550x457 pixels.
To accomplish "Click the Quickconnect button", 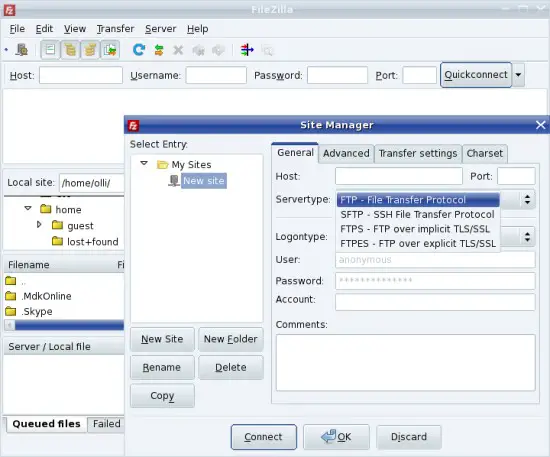I will [x=476, y=75].
